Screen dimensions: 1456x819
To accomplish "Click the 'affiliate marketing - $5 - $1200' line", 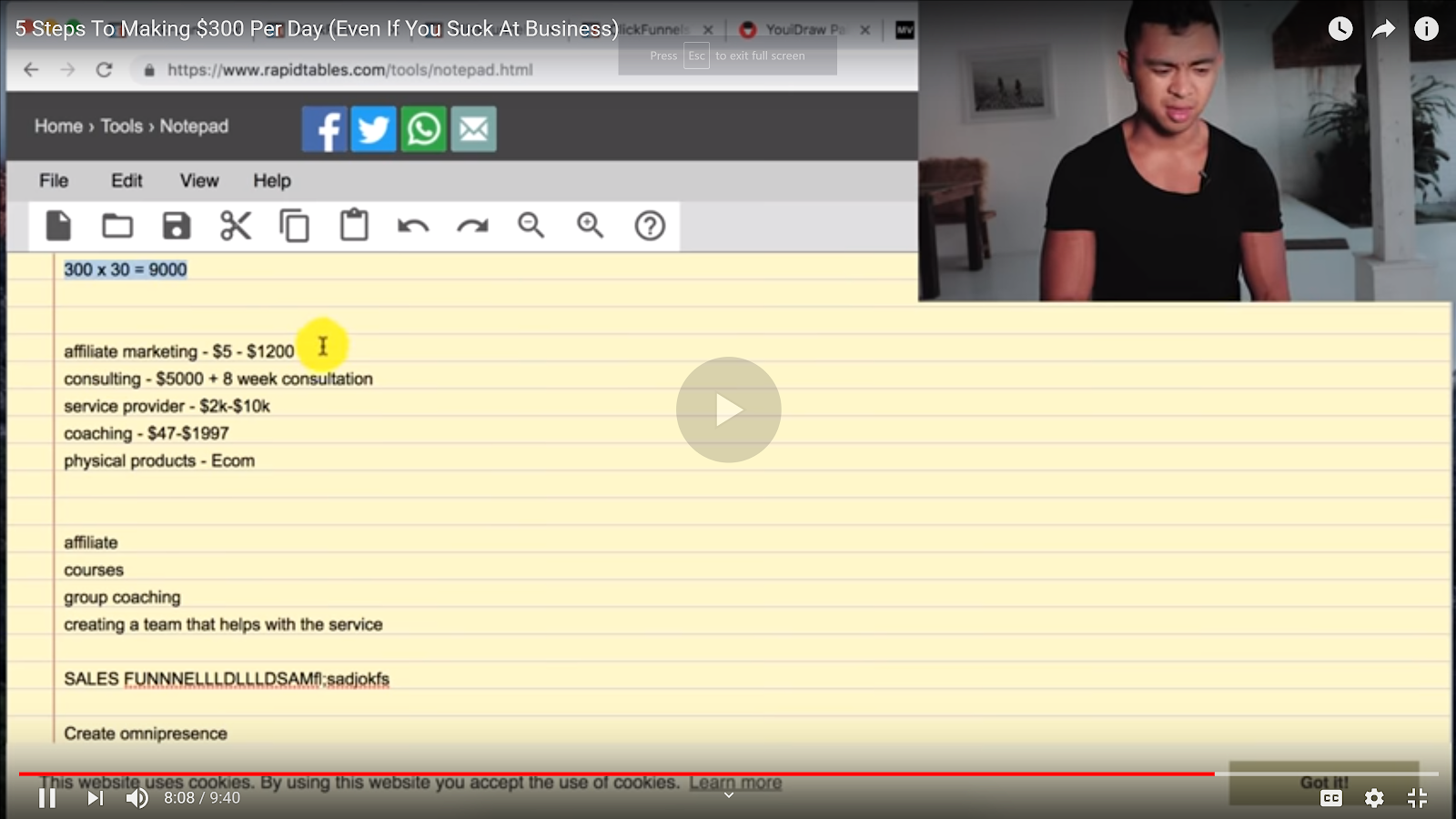I will (179, 351).
